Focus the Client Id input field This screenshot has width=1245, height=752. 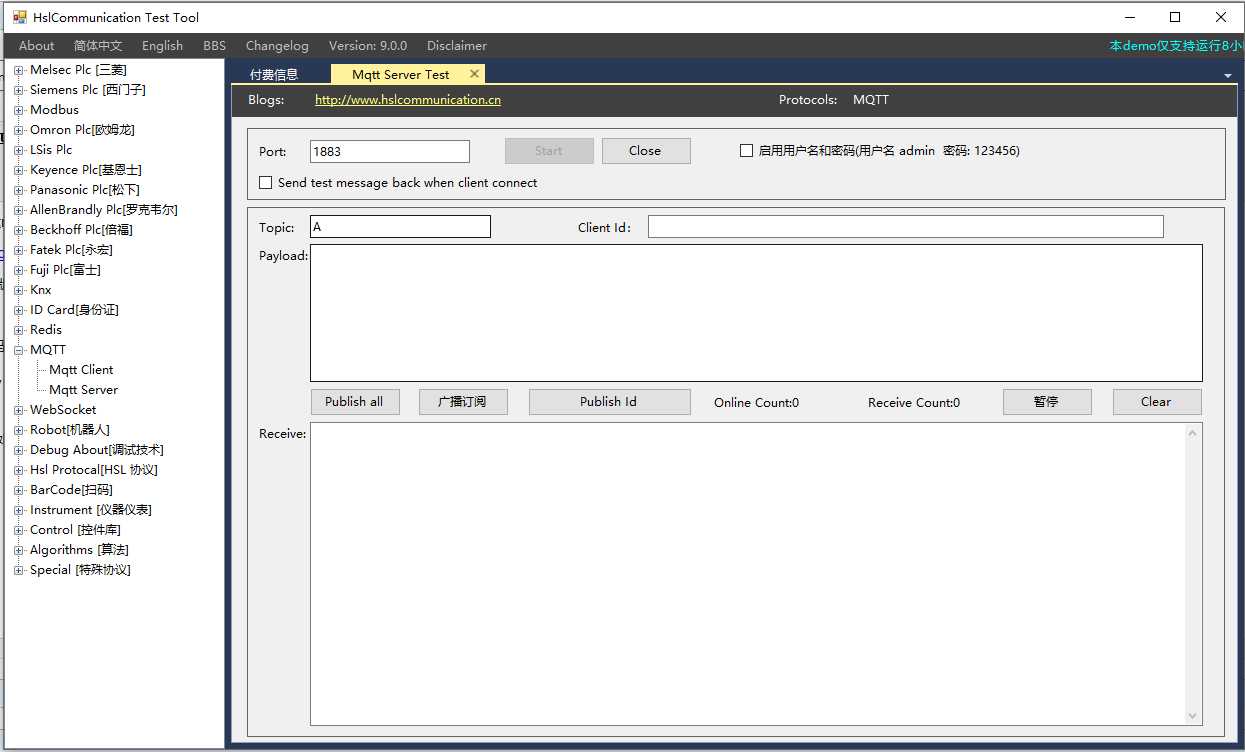(906, 227)
